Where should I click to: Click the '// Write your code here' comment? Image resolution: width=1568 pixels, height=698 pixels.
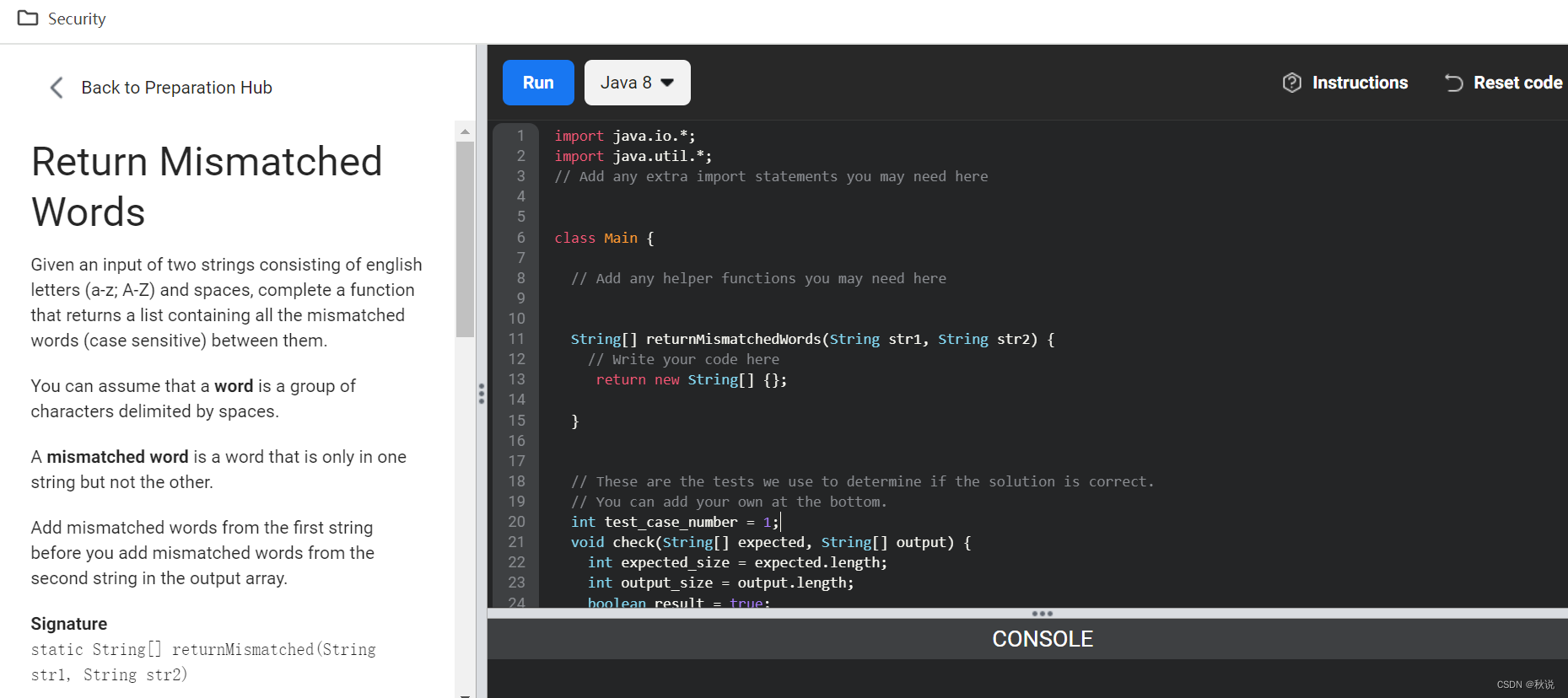(683, 359)
